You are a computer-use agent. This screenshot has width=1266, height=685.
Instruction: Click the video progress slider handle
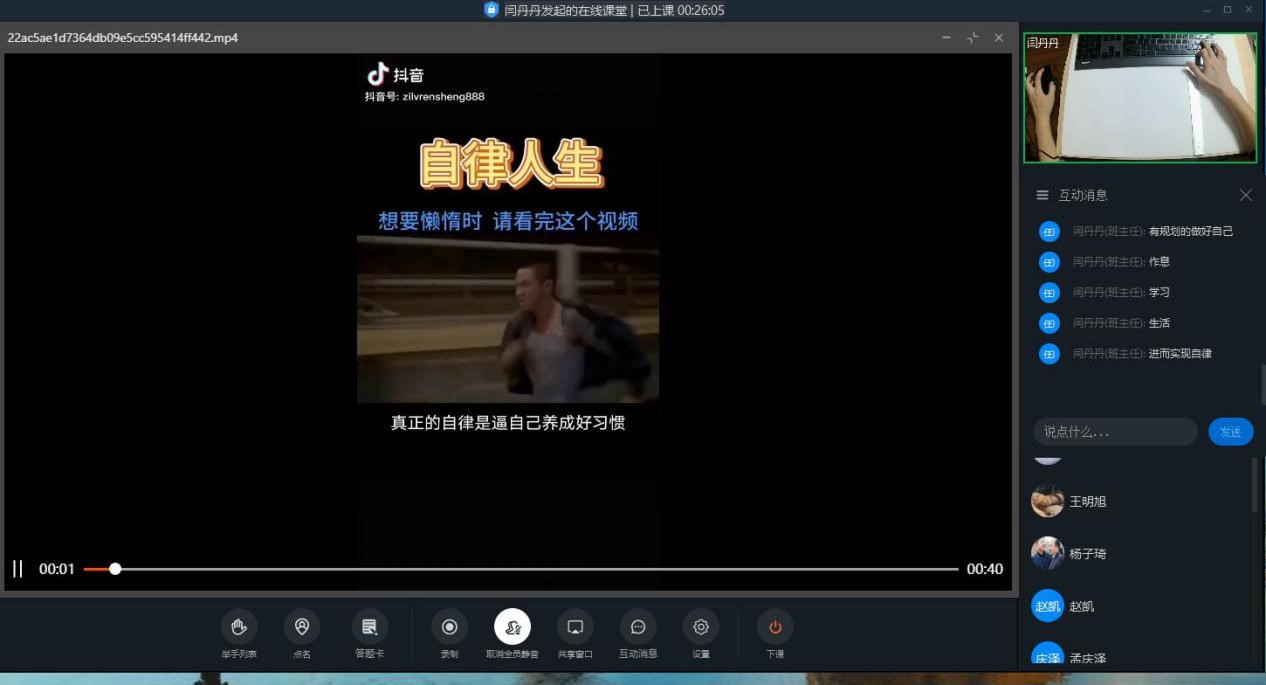point(115,569)
